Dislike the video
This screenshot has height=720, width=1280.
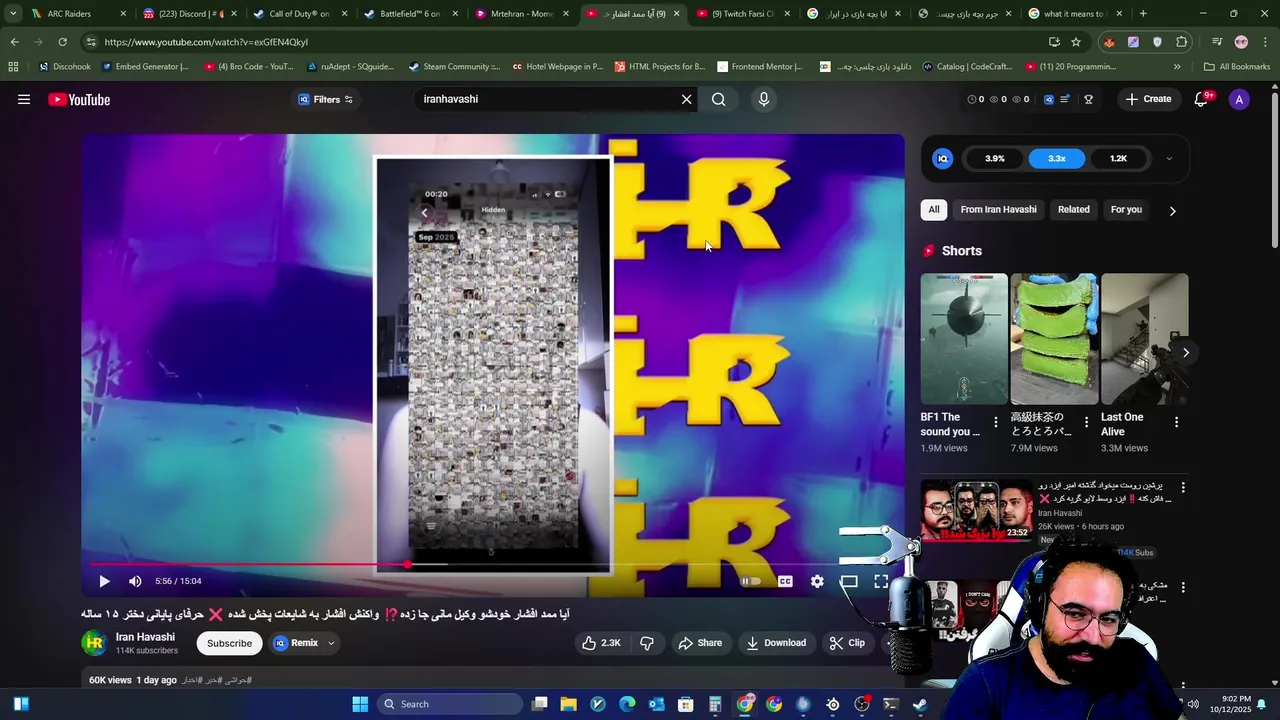(647, 643)
